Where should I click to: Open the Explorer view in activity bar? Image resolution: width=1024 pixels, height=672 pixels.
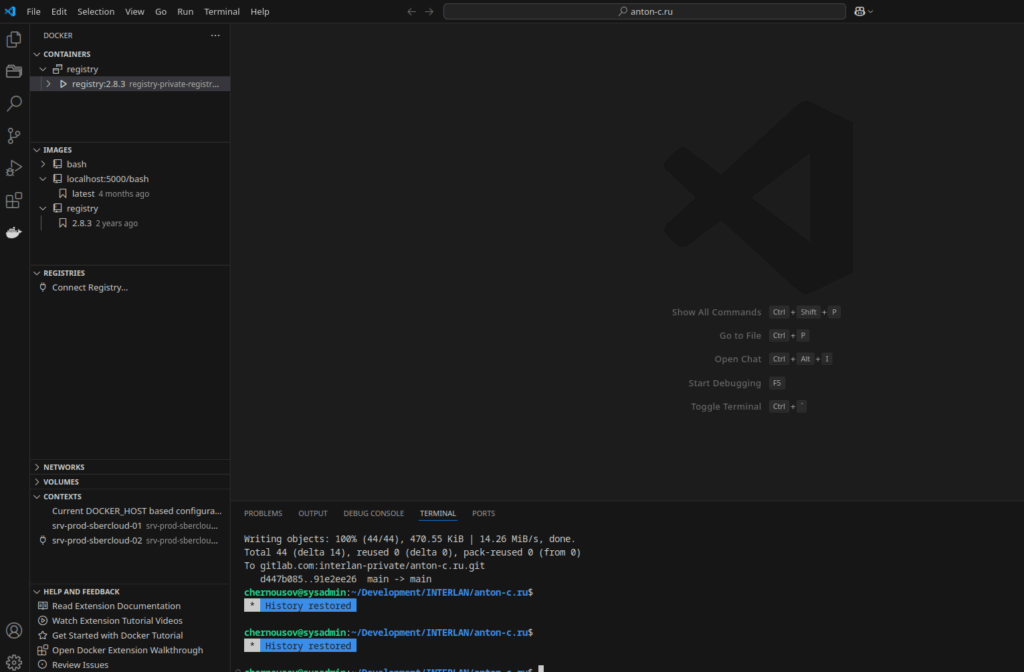[14, 39]
